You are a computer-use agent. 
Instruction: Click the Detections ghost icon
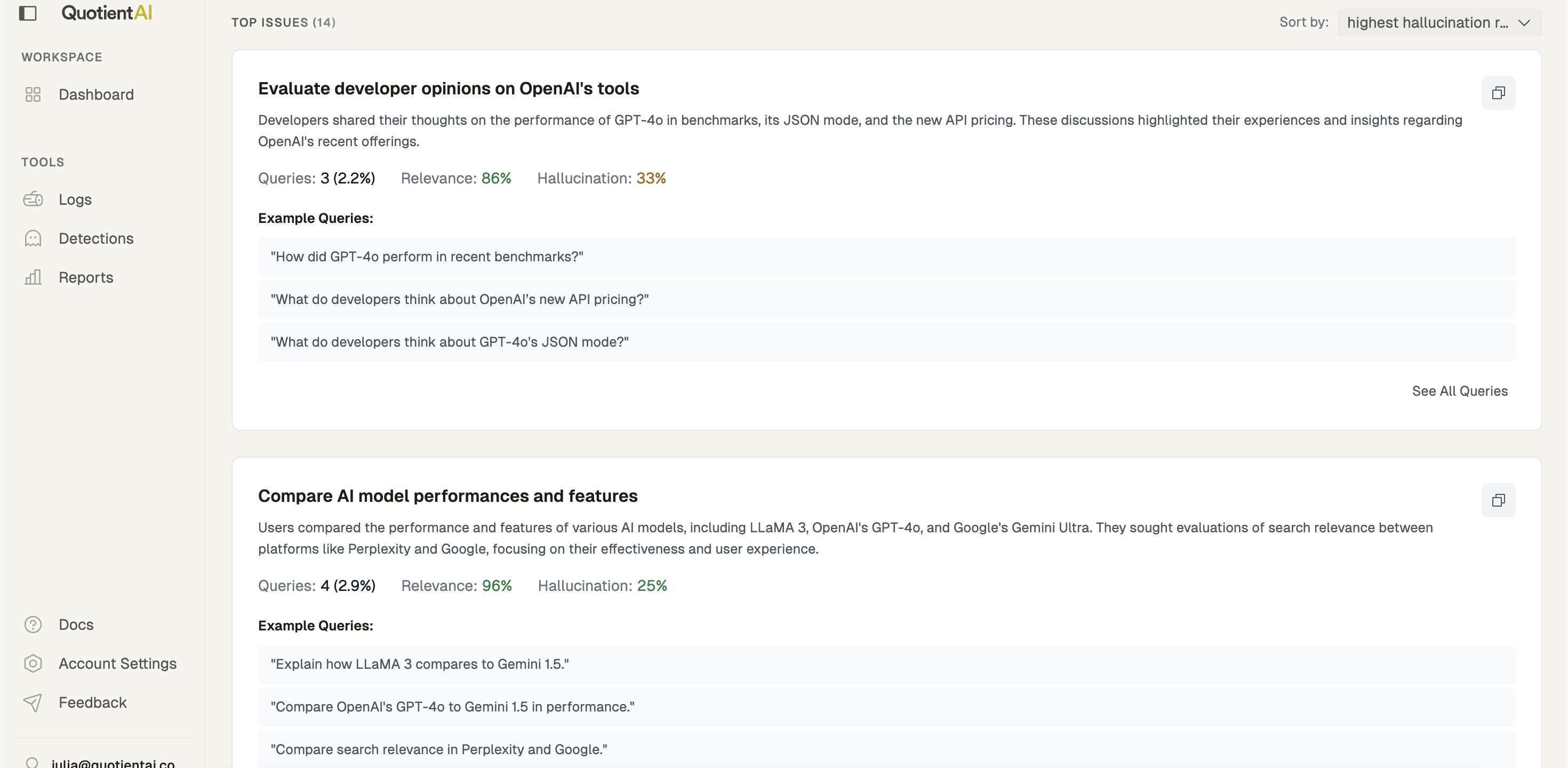point(33,238)
